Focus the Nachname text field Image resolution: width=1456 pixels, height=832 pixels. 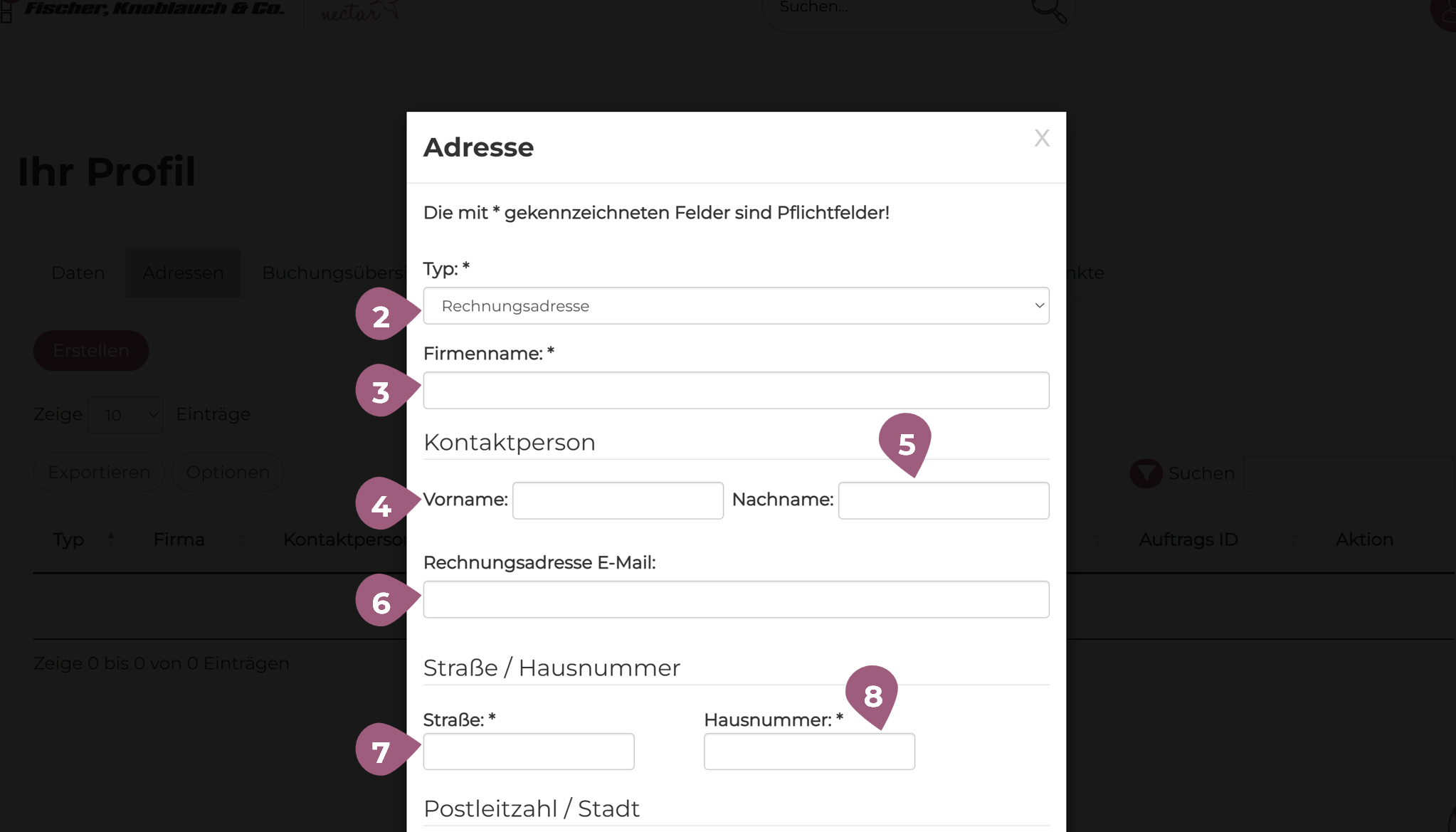pyautogui.click(x=943, y=500)
